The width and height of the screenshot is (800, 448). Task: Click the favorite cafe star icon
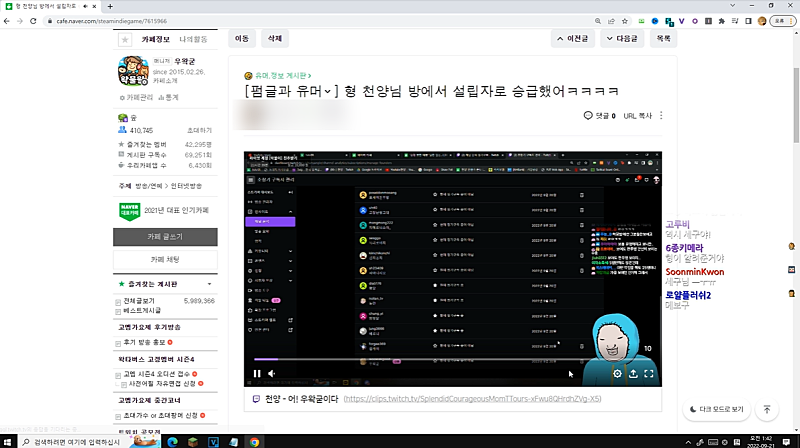pos(125,39)
